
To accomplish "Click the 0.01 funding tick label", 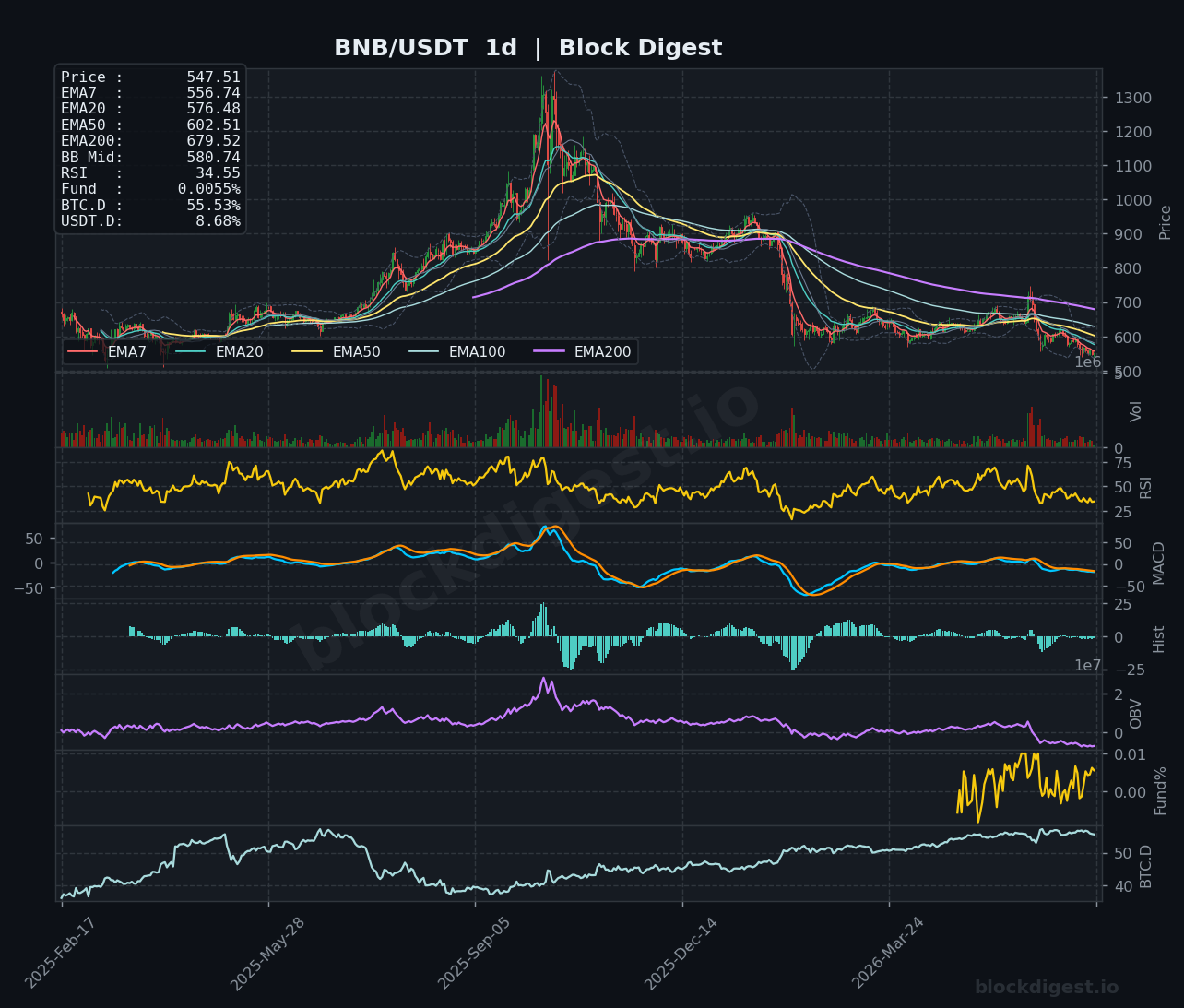I will (x=1130, y=755).
